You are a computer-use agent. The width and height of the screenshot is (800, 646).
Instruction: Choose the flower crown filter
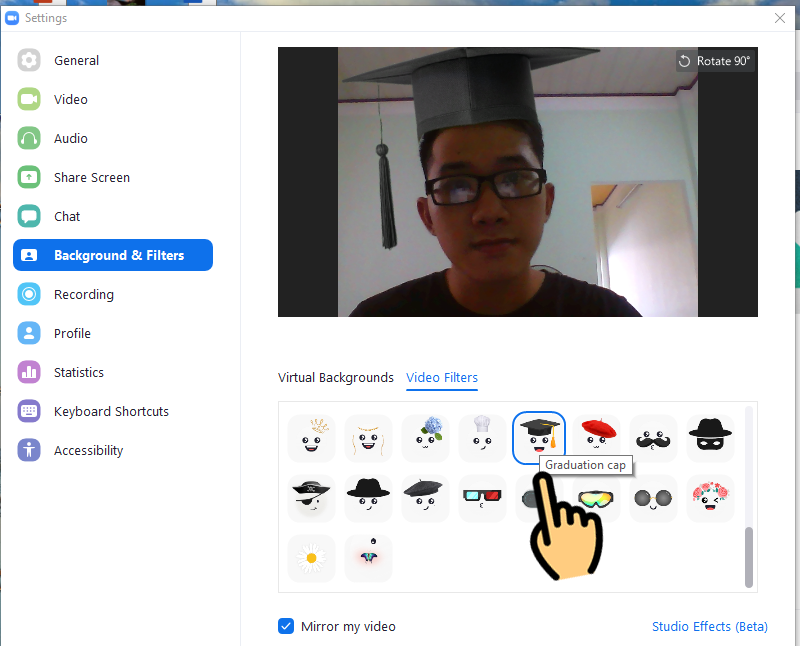tap(710, 497)
